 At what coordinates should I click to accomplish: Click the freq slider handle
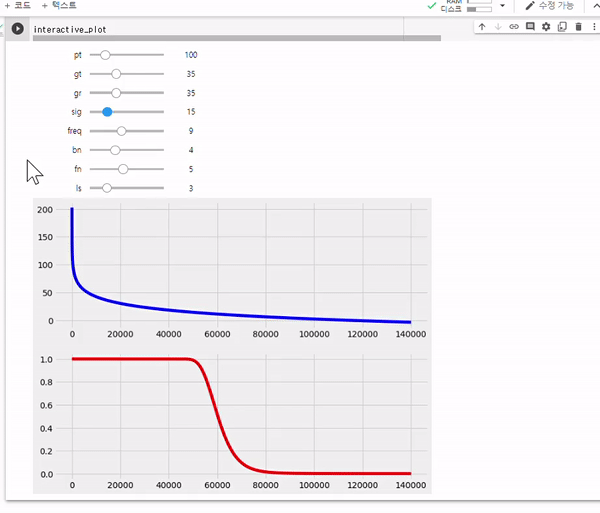click(121, 131)
